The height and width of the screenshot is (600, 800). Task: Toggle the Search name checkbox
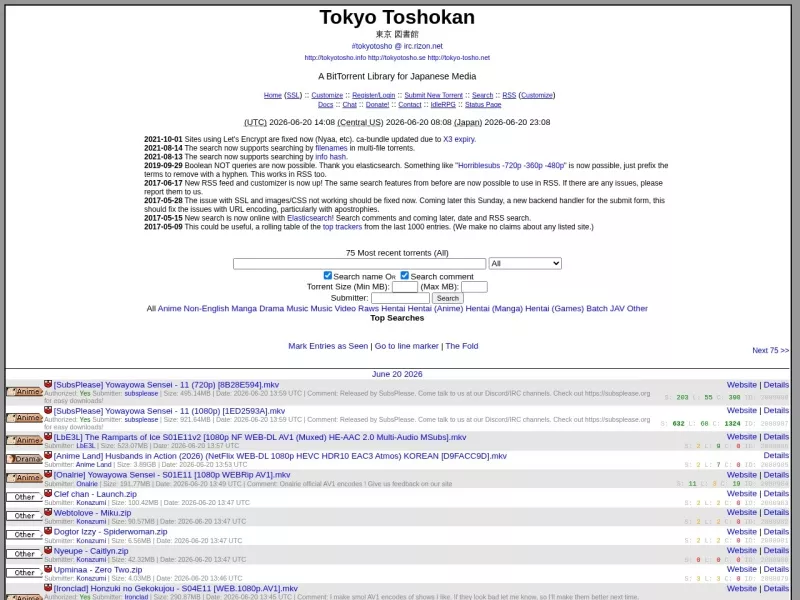point(328,276)
